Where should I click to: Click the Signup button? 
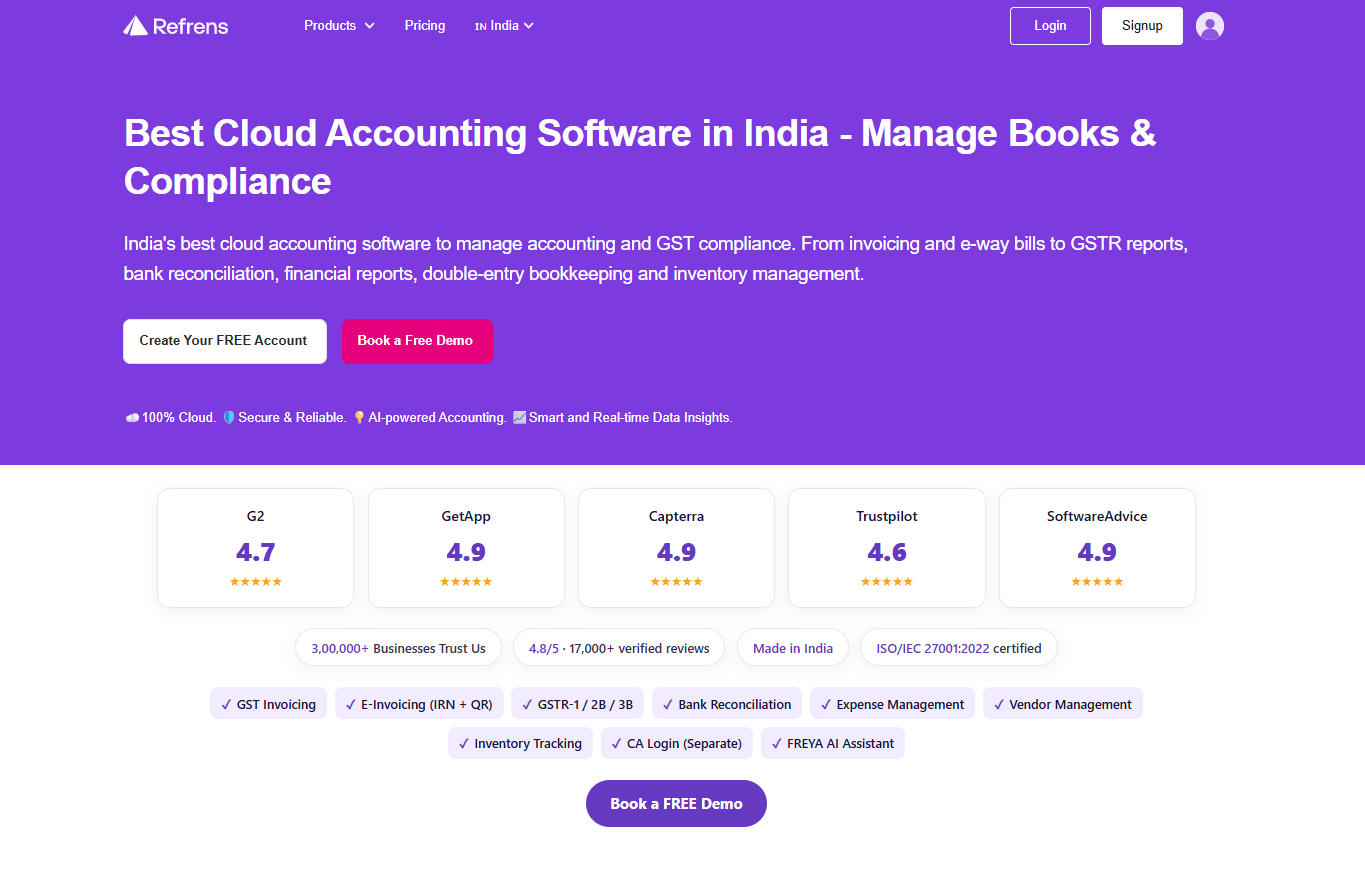(x=1142, y=26)
